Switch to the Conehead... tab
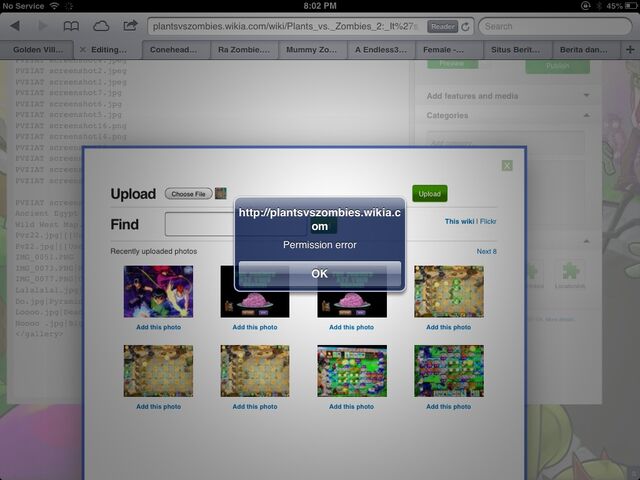This screenshot has width=640, height=480. coord(174,49)
